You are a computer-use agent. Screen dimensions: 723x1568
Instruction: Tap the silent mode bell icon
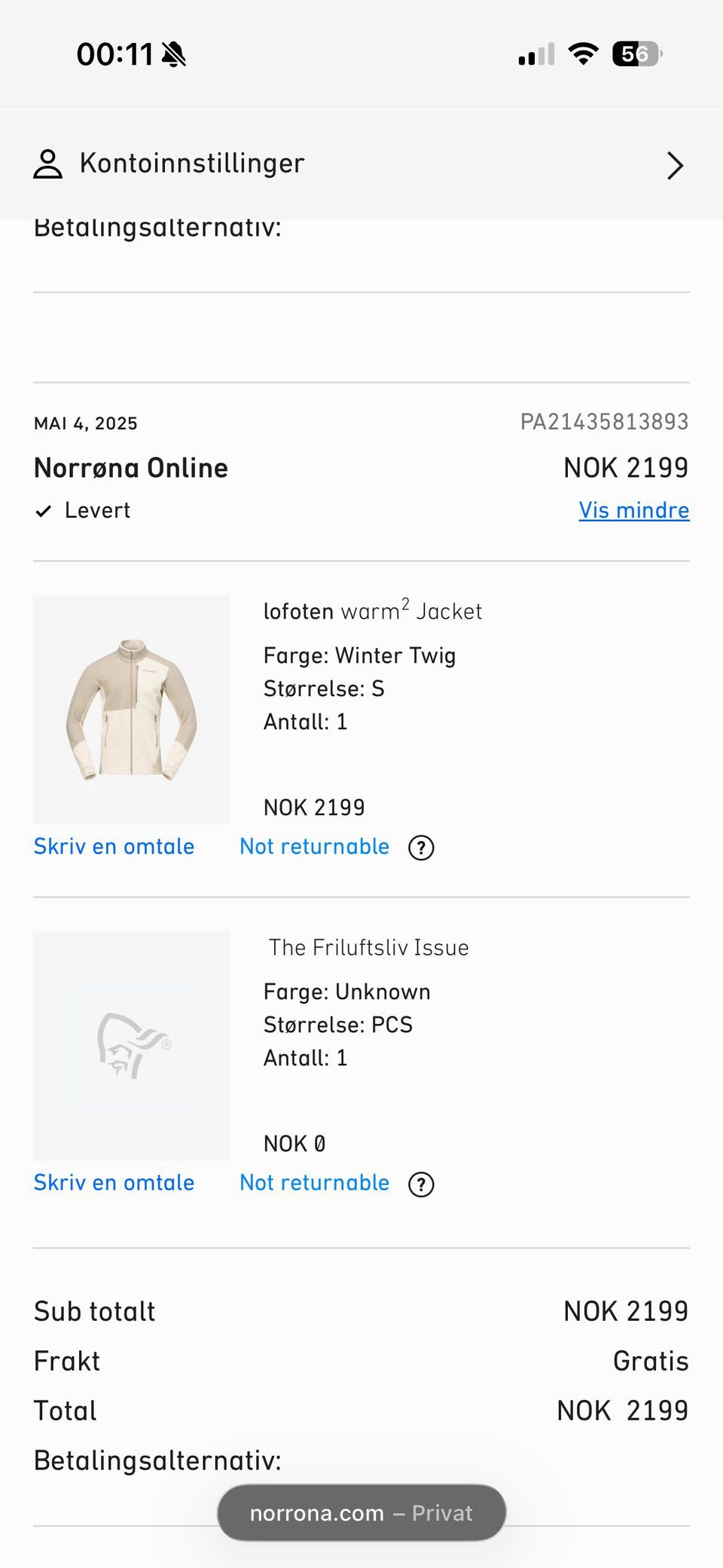click(x=174, y=54)
